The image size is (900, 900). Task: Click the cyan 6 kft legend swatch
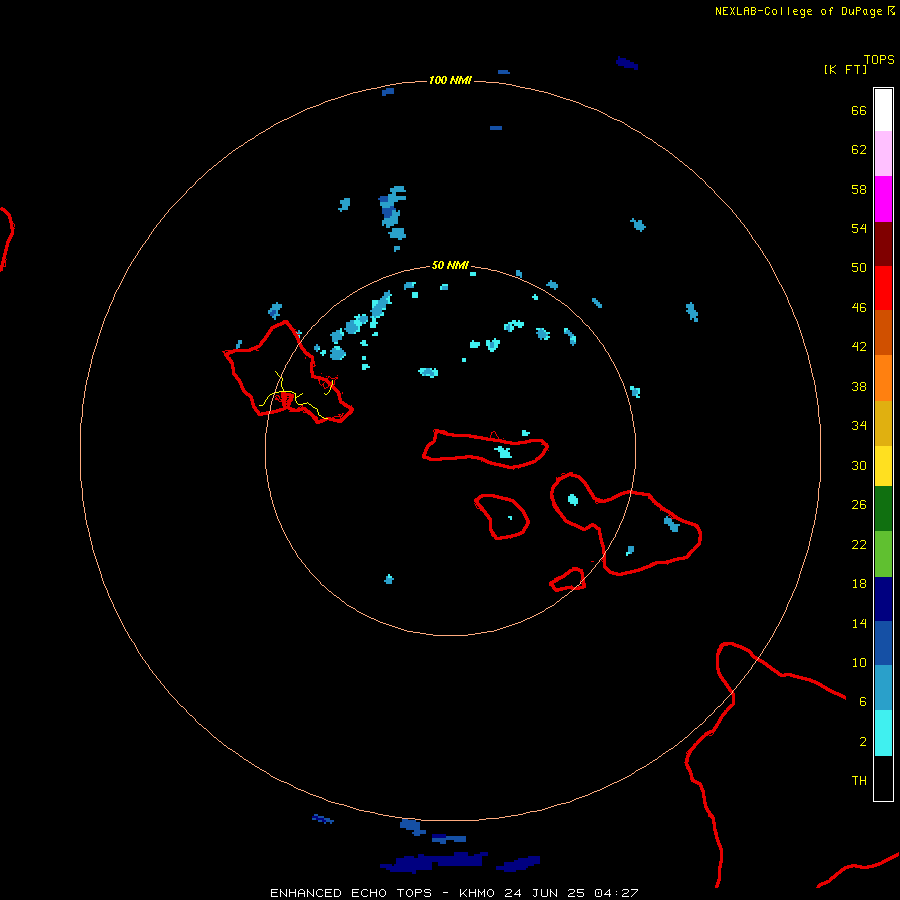[883, 732]
